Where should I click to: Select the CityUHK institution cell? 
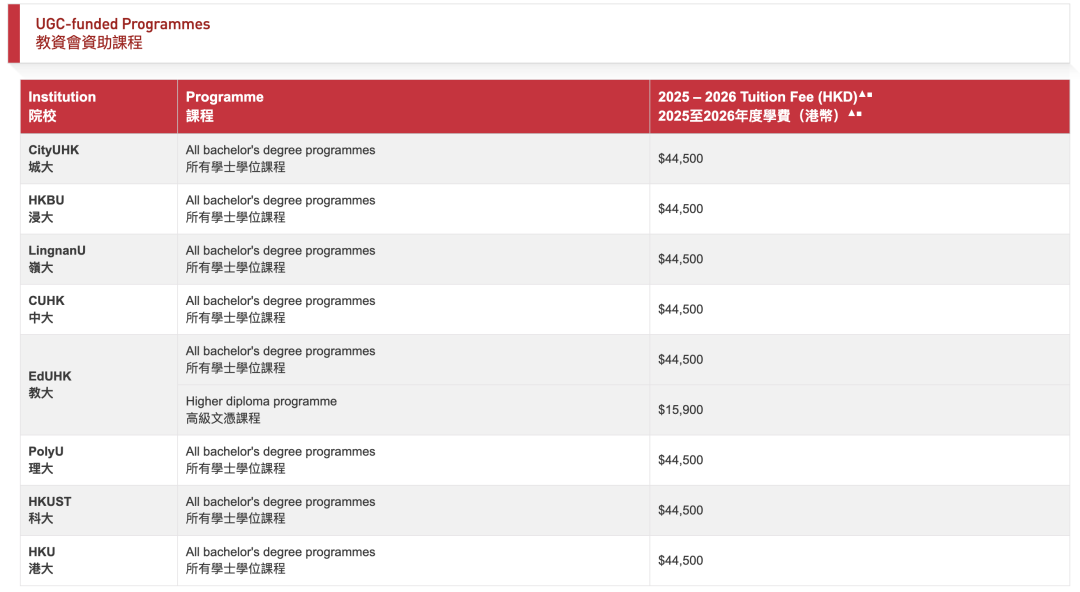99,159
